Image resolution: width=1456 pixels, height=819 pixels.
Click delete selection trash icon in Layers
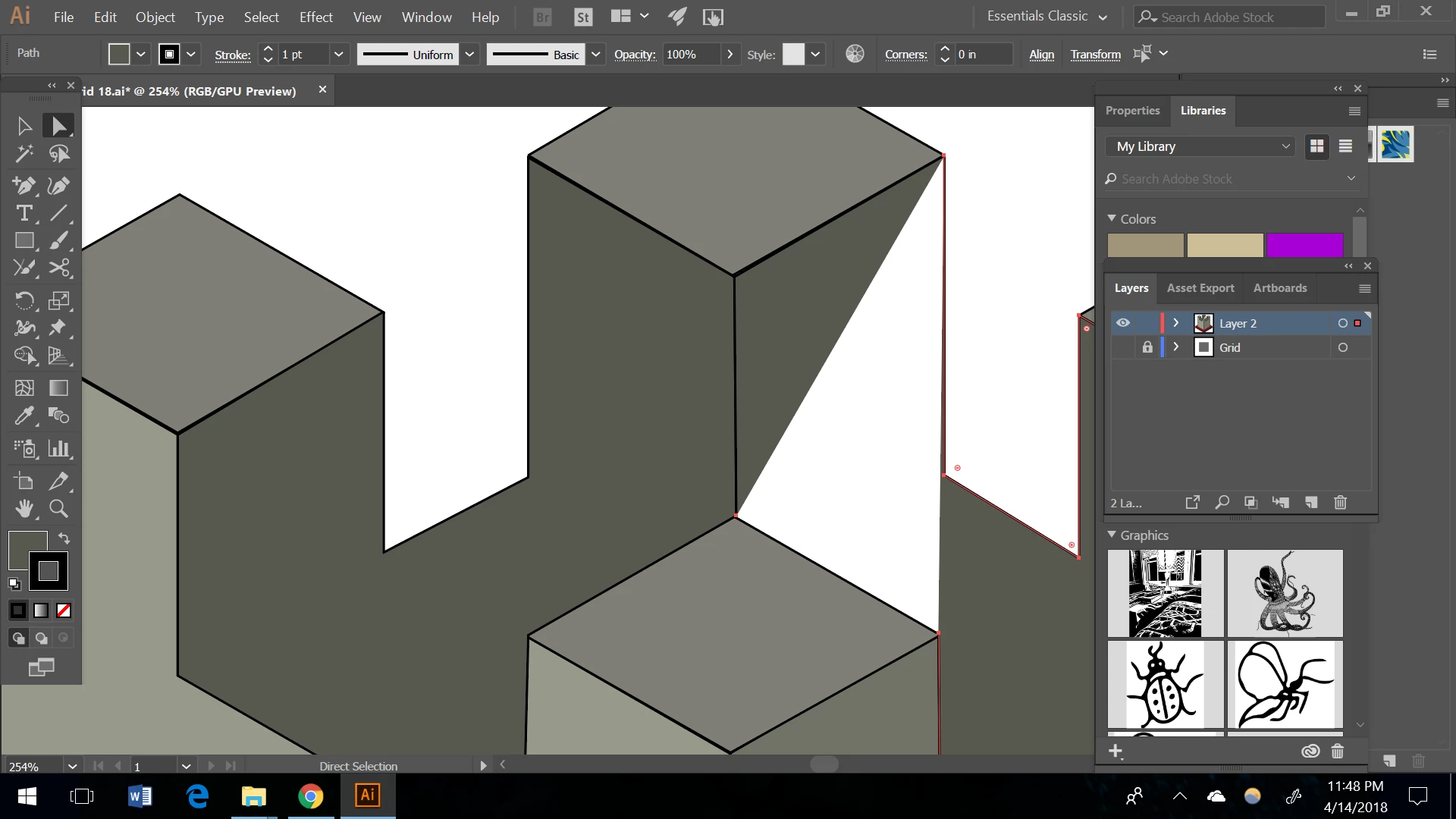click(x=1340, y=503)
